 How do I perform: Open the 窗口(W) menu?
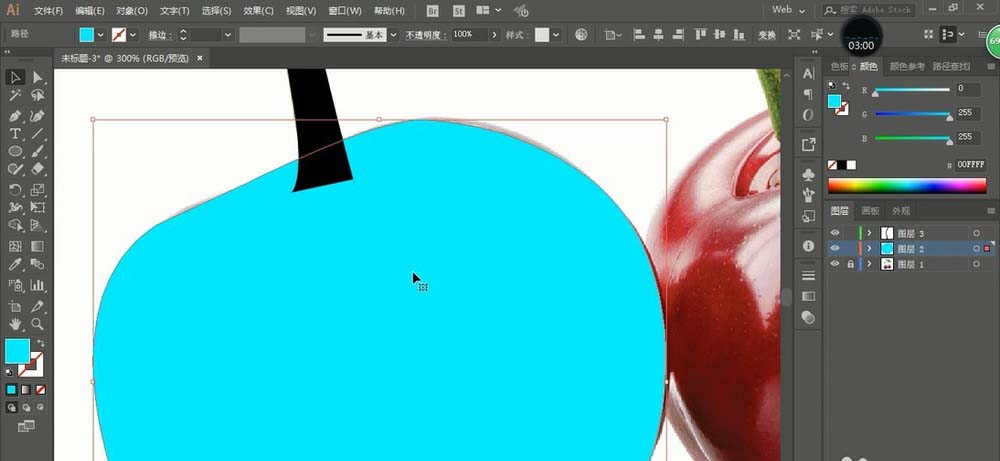point(344,11)
